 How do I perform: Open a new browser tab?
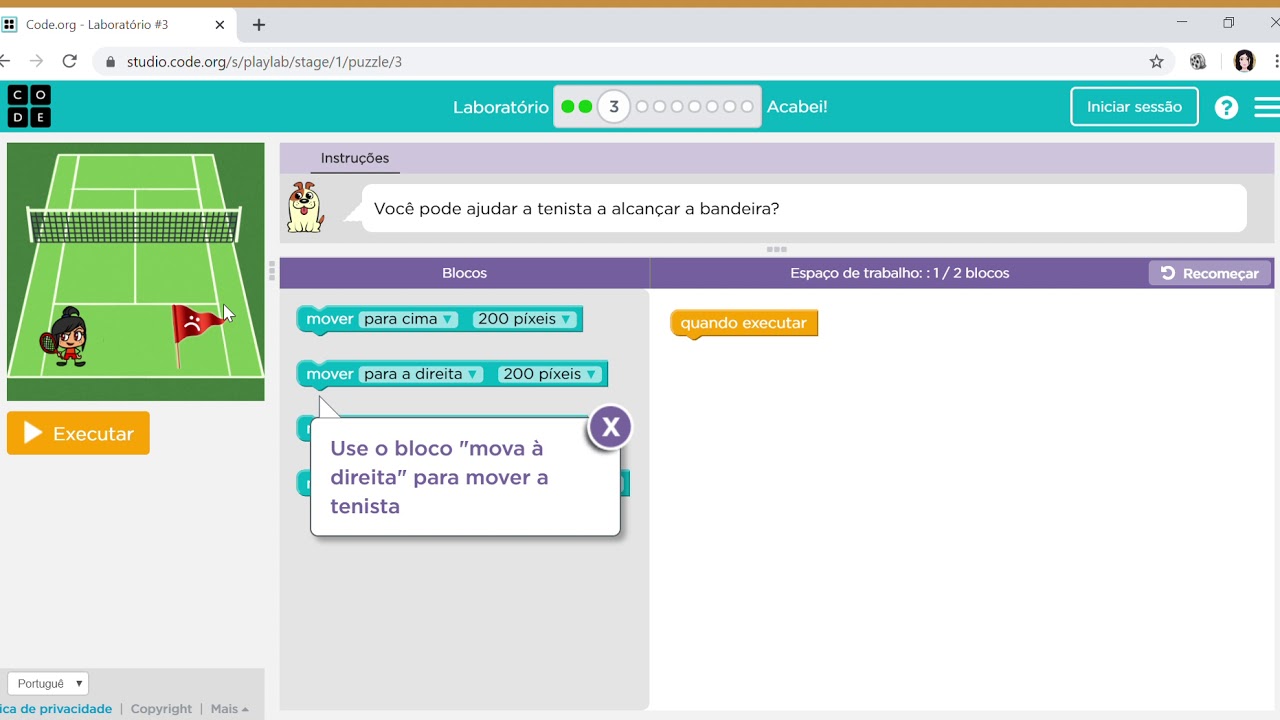259,24
